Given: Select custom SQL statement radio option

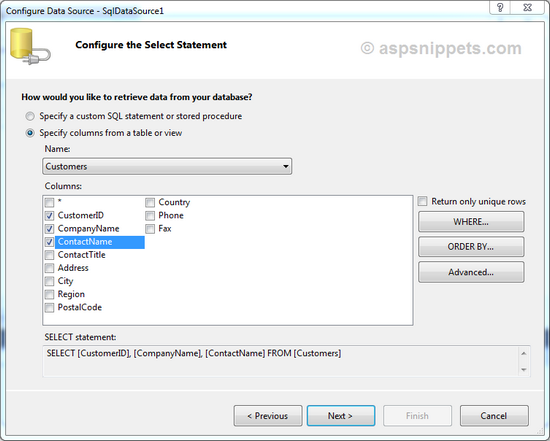Looking at the screenshot, I should coord(30,116).
